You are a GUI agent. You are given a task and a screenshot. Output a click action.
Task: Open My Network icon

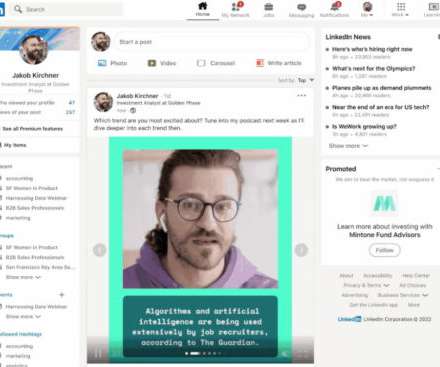tap(236, 6)
